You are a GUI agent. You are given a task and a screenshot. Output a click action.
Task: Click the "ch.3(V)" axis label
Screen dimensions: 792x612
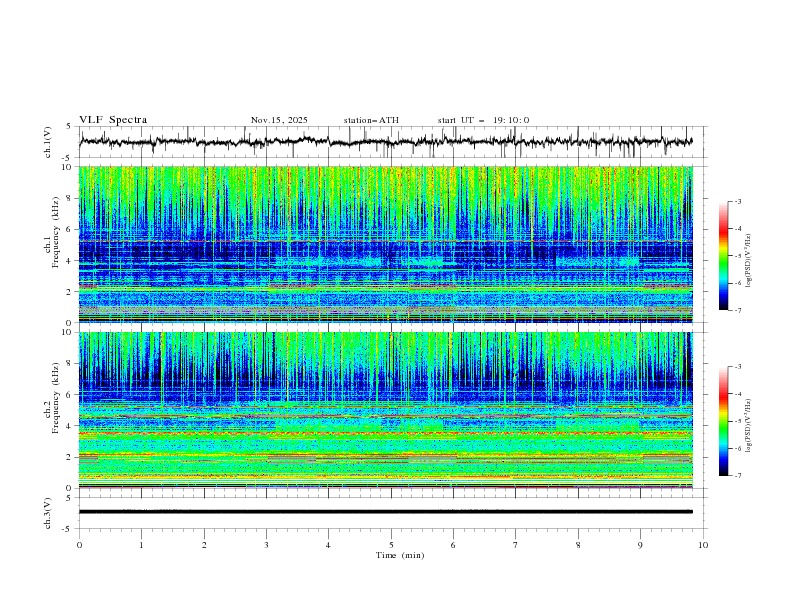click(x=48, y=513)
